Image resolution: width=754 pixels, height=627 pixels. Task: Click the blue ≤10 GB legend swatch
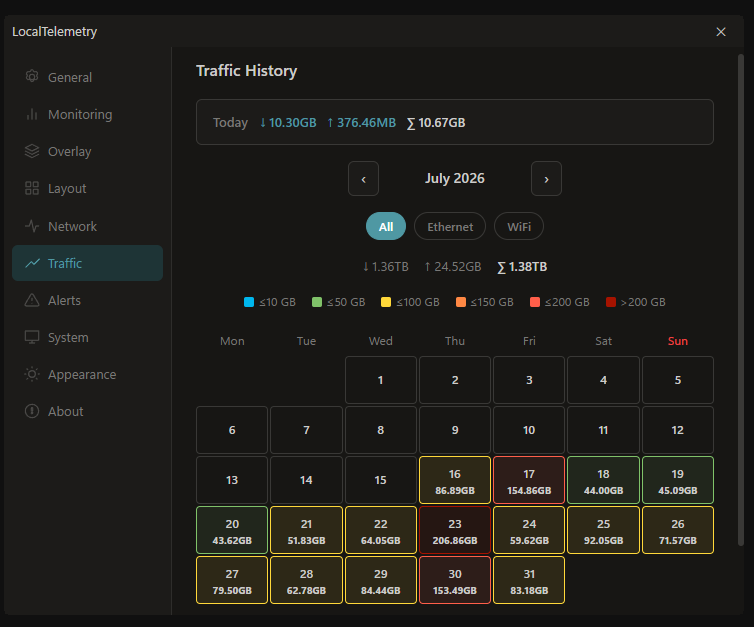coord(249,302)
